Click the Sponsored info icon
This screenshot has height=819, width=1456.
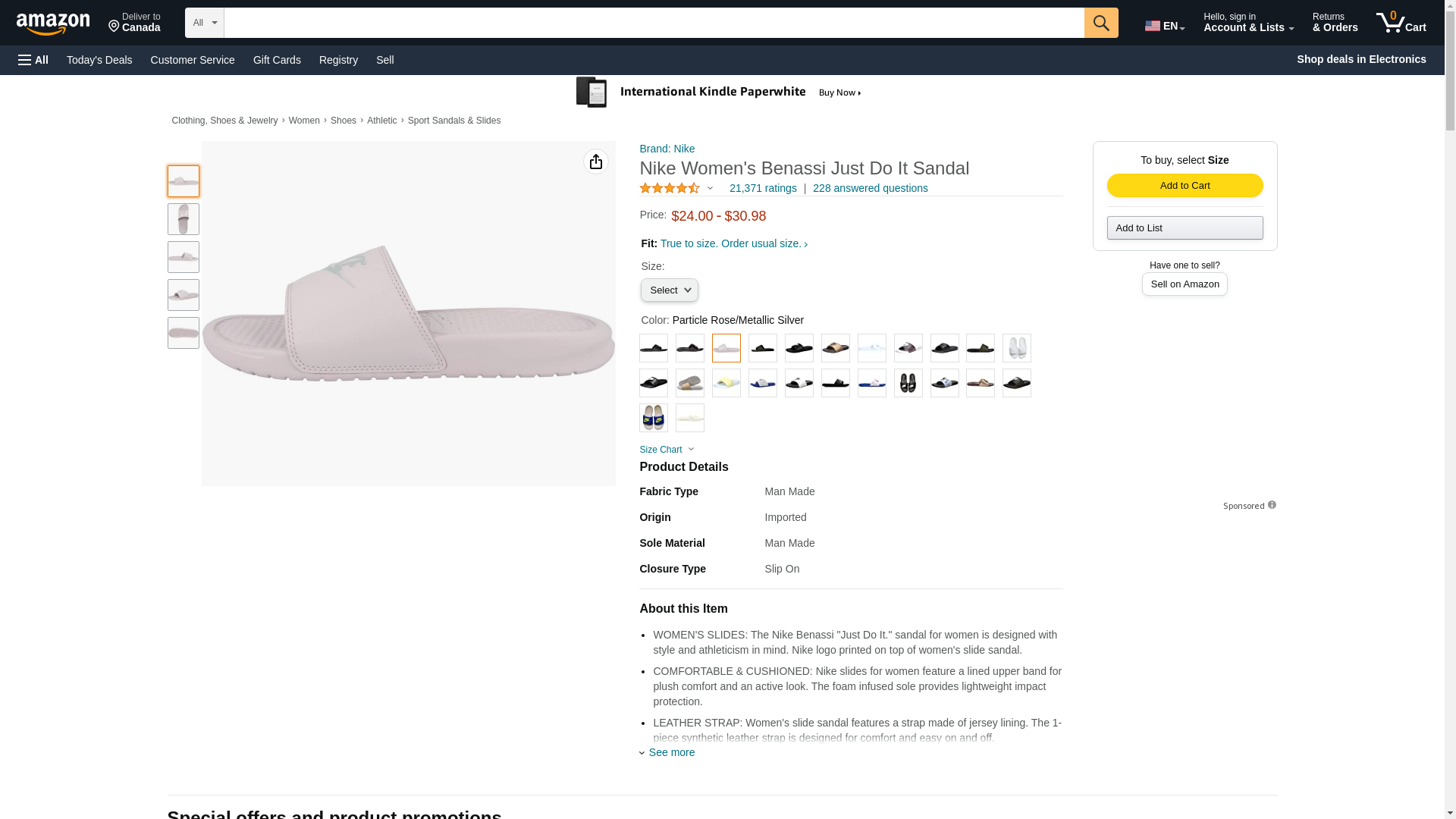tap(1272, 505)
